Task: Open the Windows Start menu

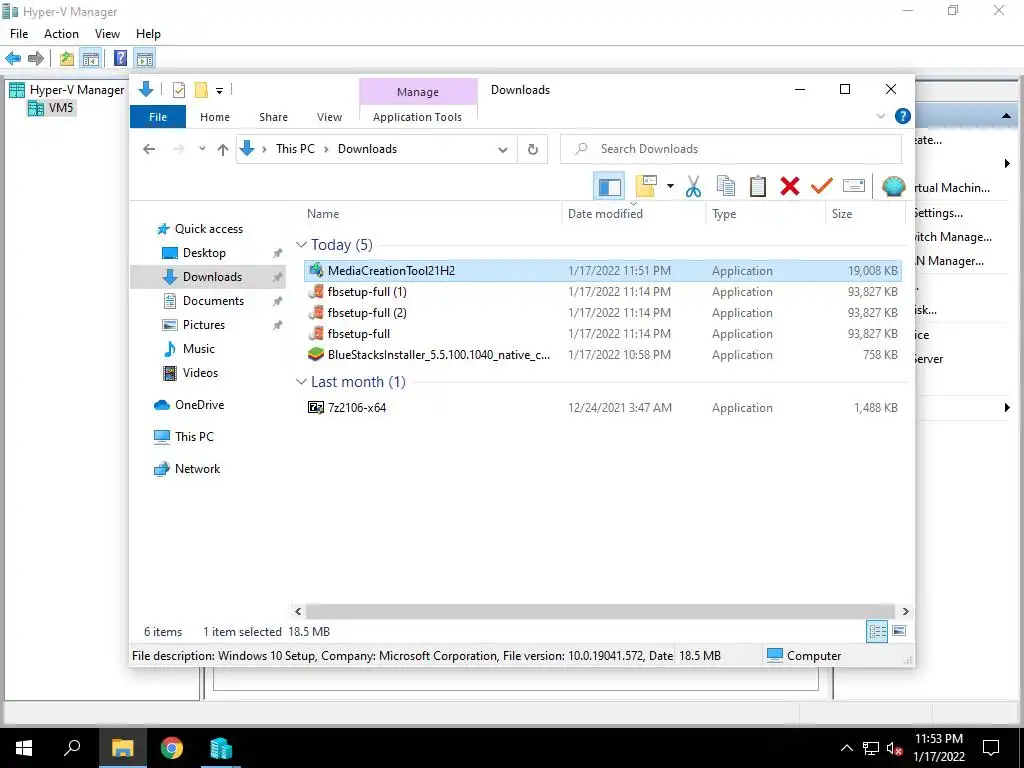Action: click(24, 748)
